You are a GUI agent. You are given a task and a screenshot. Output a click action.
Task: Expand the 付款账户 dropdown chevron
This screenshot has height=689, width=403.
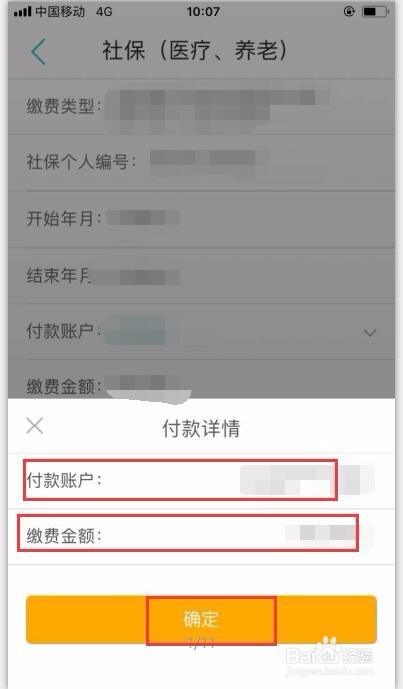coord(370,333)
